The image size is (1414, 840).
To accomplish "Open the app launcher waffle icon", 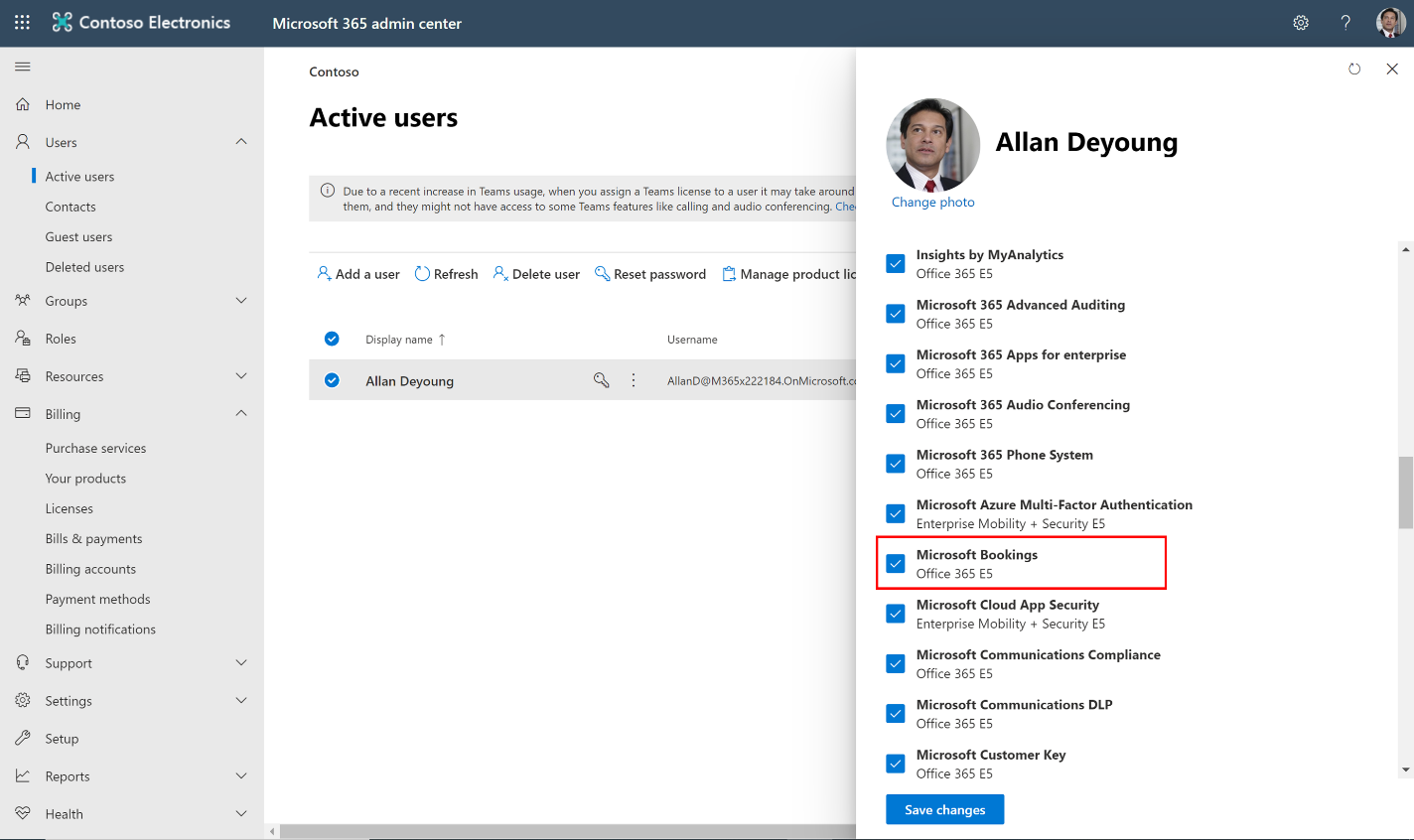I will [22, 22].
